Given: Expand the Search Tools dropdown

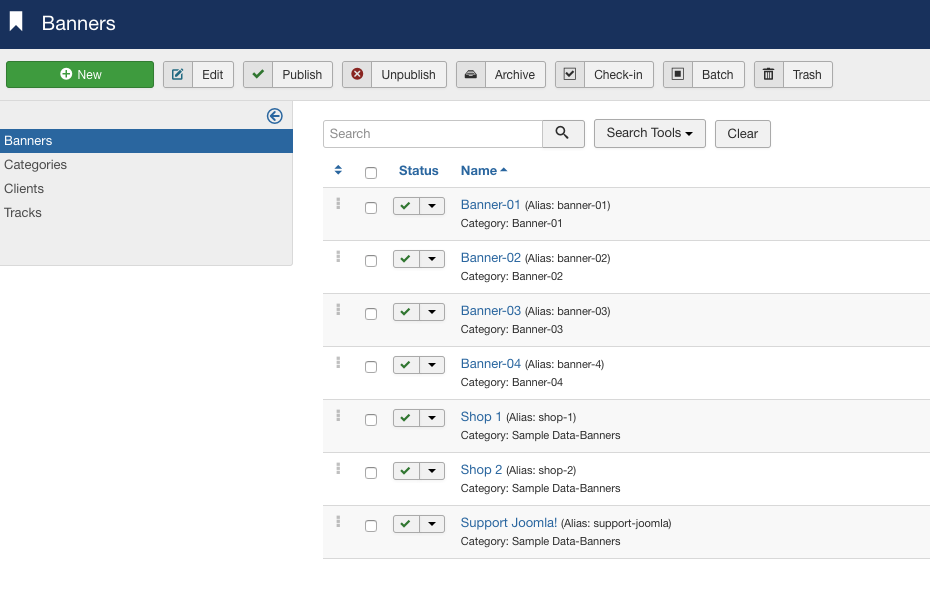Looking at the screenshot, I should pos(649,133).
